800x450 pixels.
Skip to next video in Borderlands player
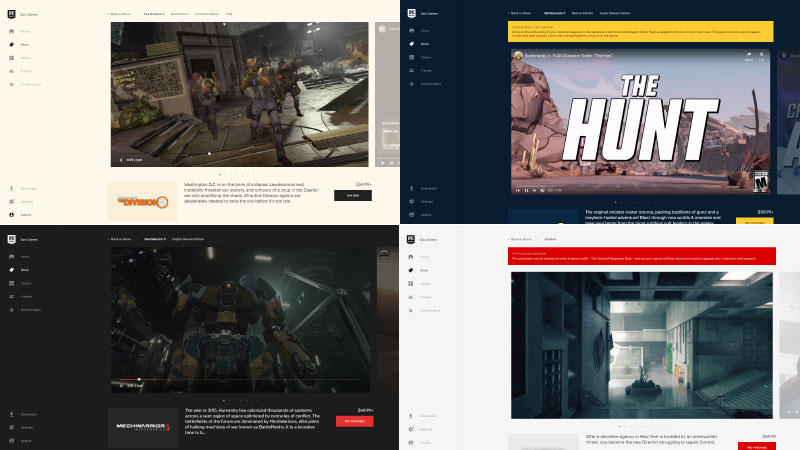(x=534, y=190)
